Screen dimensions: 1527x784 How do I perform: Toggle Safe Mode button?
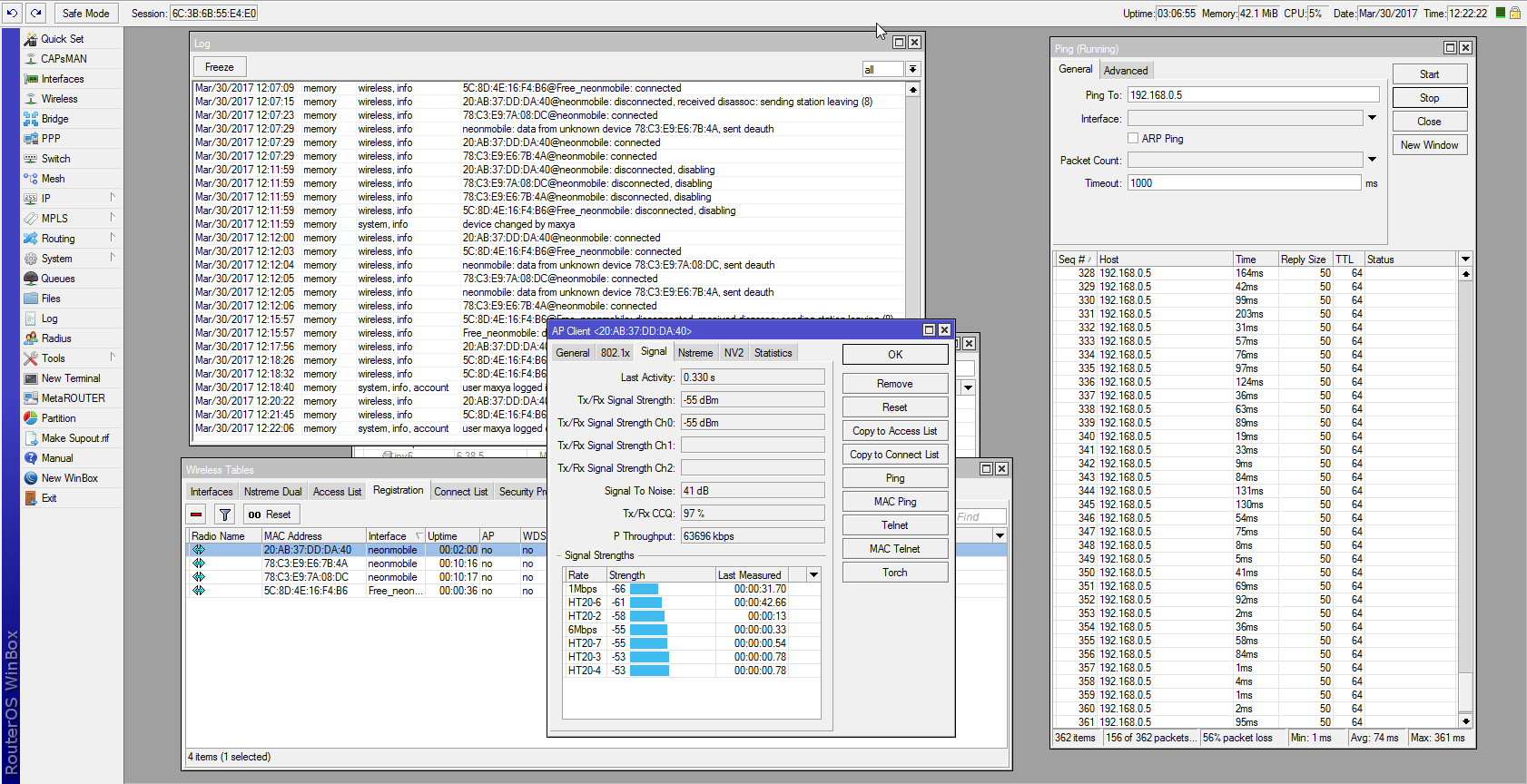tap(85, 13)
